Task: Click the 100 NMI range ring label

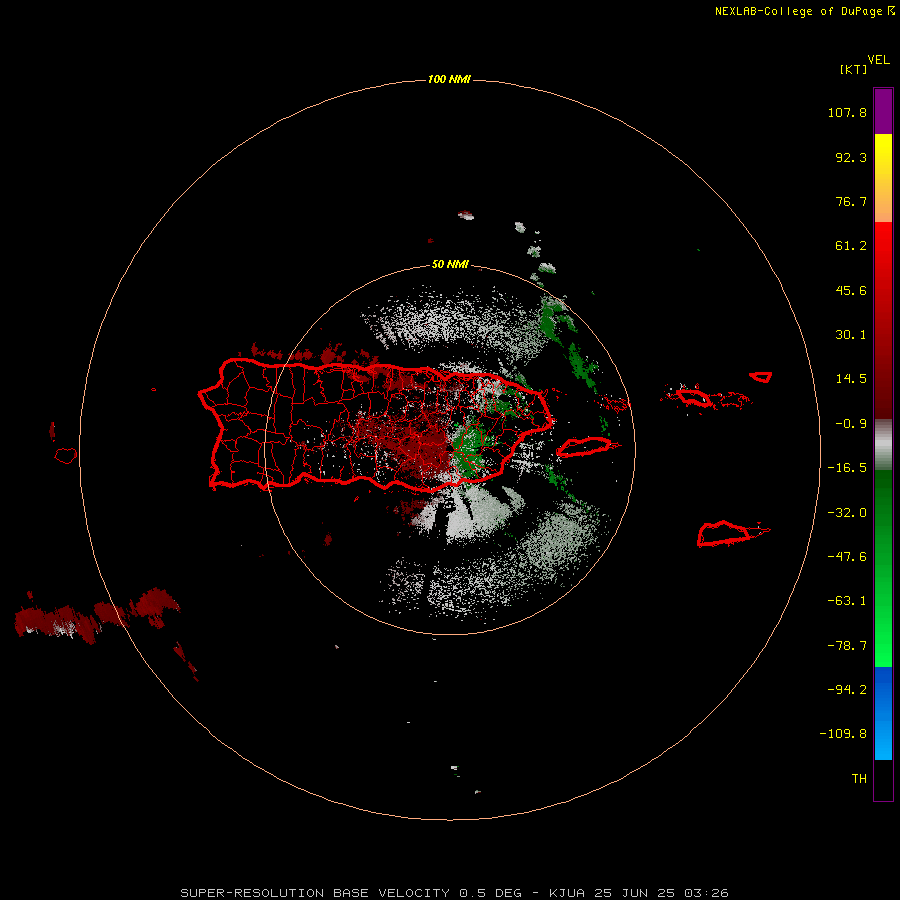Action: coord(449,79)
